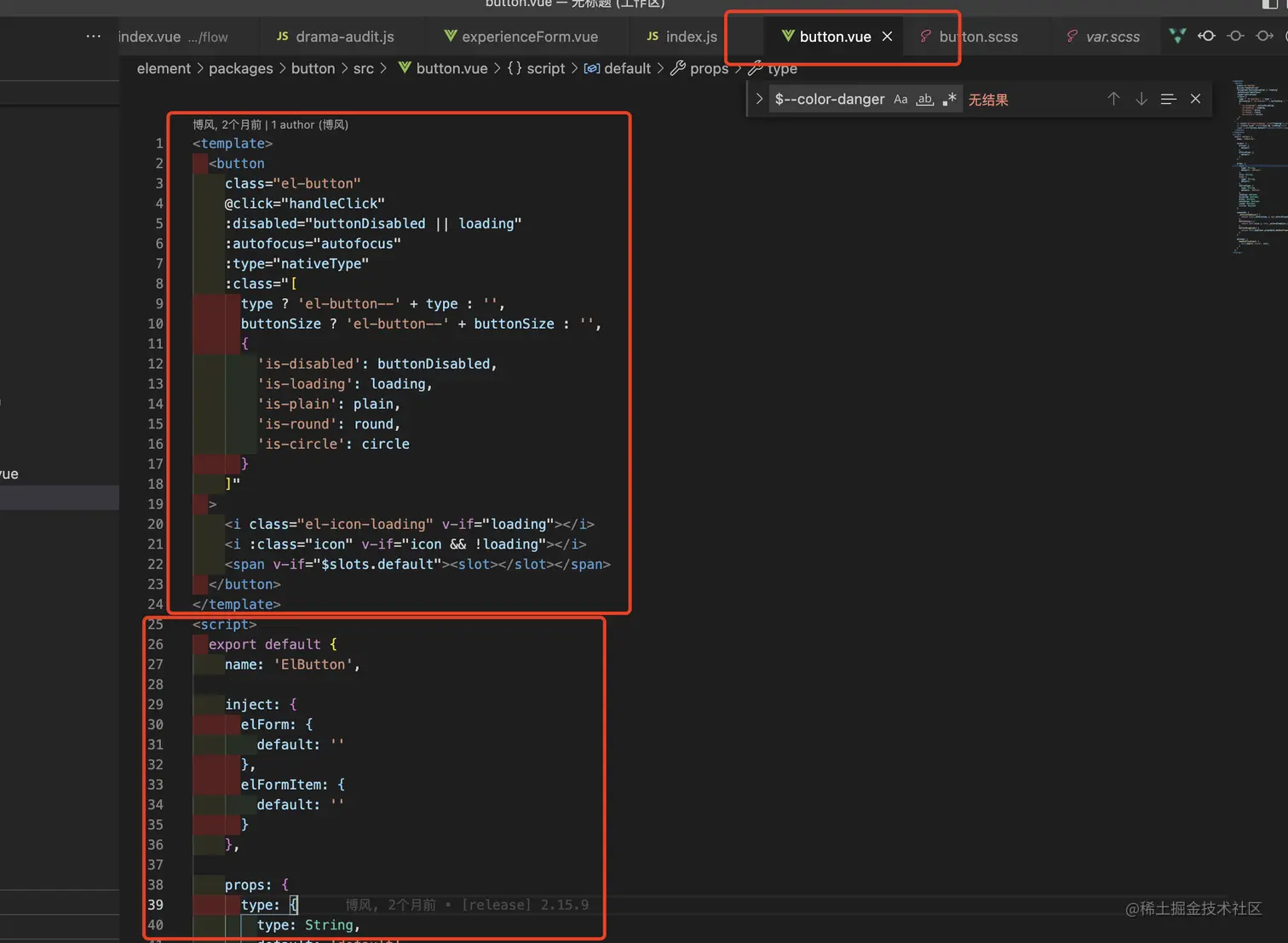Switch to the index.vue .../flow tab
The image size is (1288, 943).
click(174, 37)
